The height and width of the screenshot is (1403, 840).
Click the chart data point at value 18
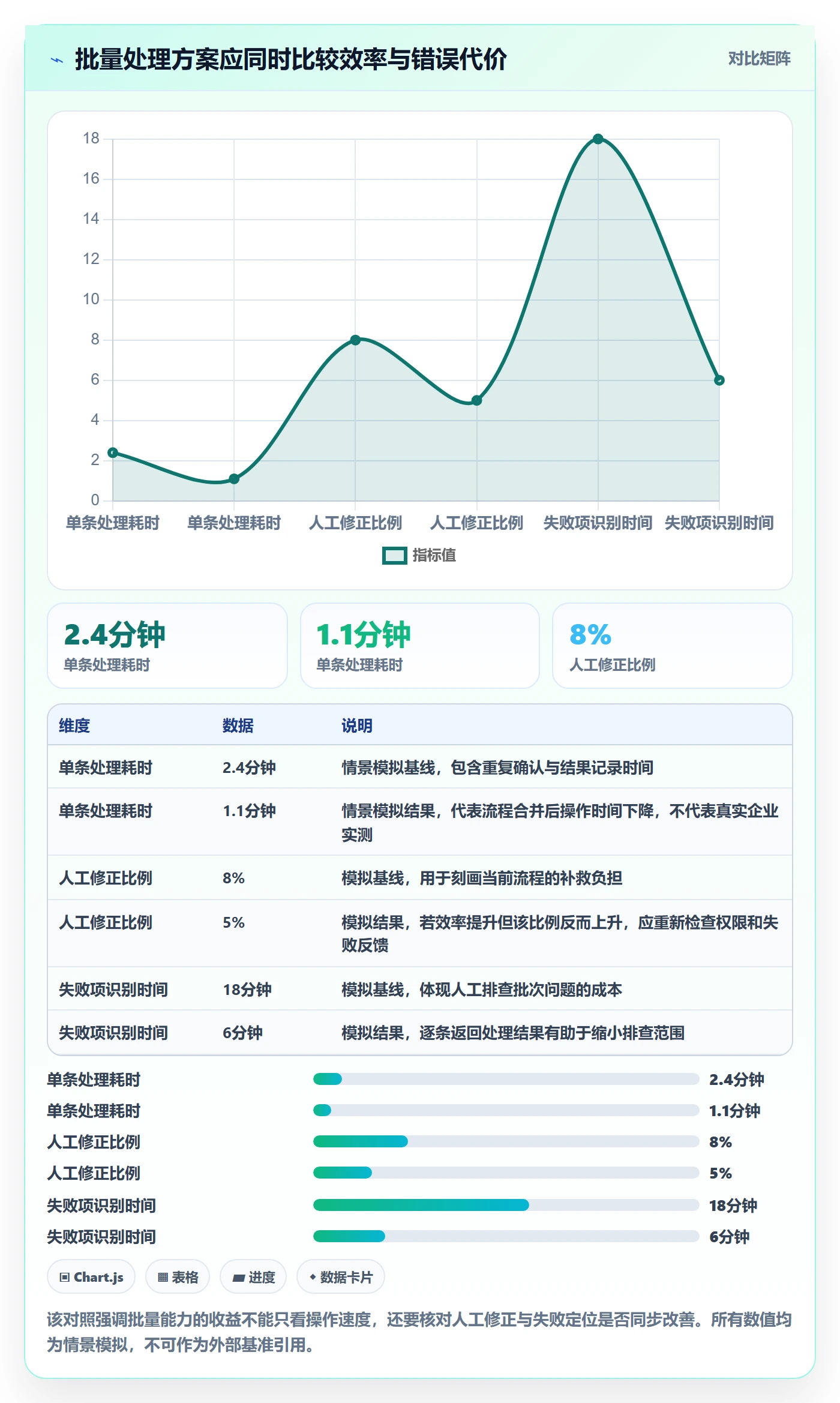click(x=598, y=139)
